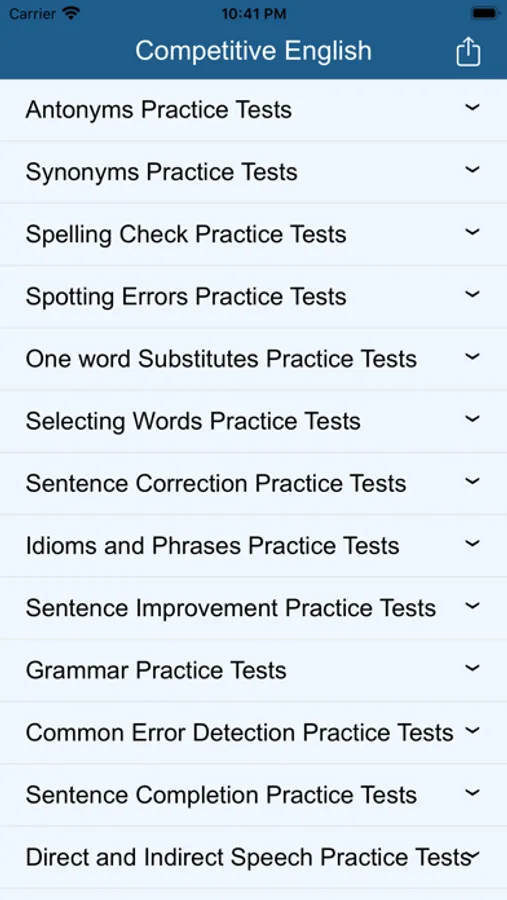Viewport: 507px width, 900px height.
Task: Expand Grammar Practice Tests chevron
Action: (x=472, y=668)
